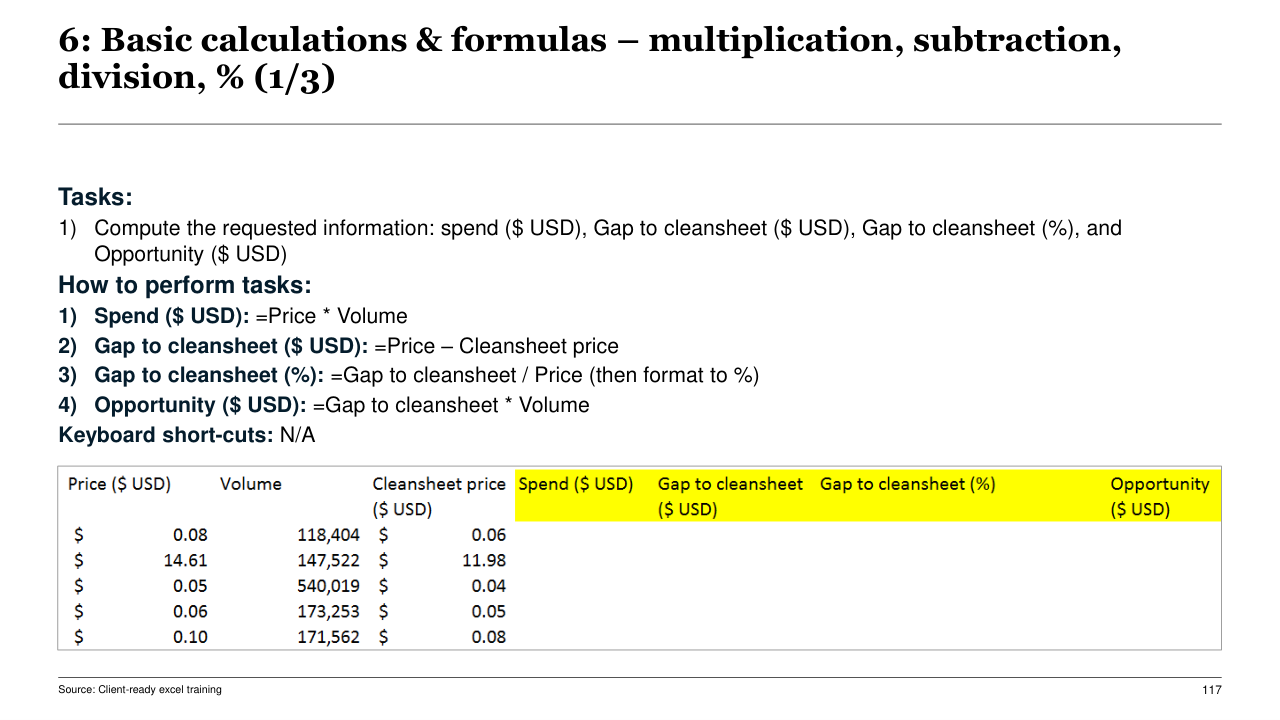Click the "=Gap to cleansheet * Volume" formula text
Viewport: 1280px width, 720px height.
pyautogui.click(x=451, y=405)
